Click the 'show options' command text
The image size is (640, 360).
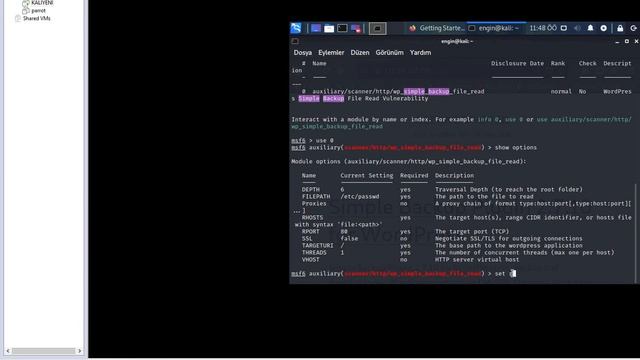point(516,147)
